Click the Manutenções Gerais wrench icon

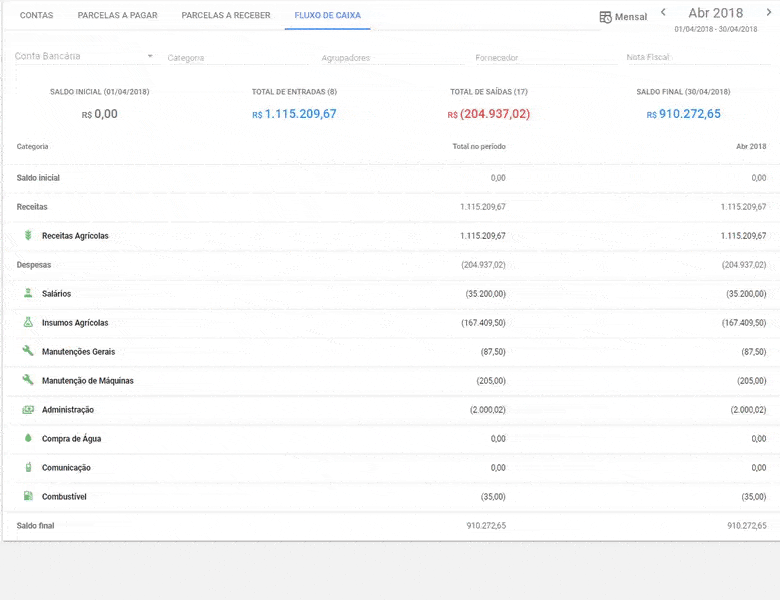point(28,352)
